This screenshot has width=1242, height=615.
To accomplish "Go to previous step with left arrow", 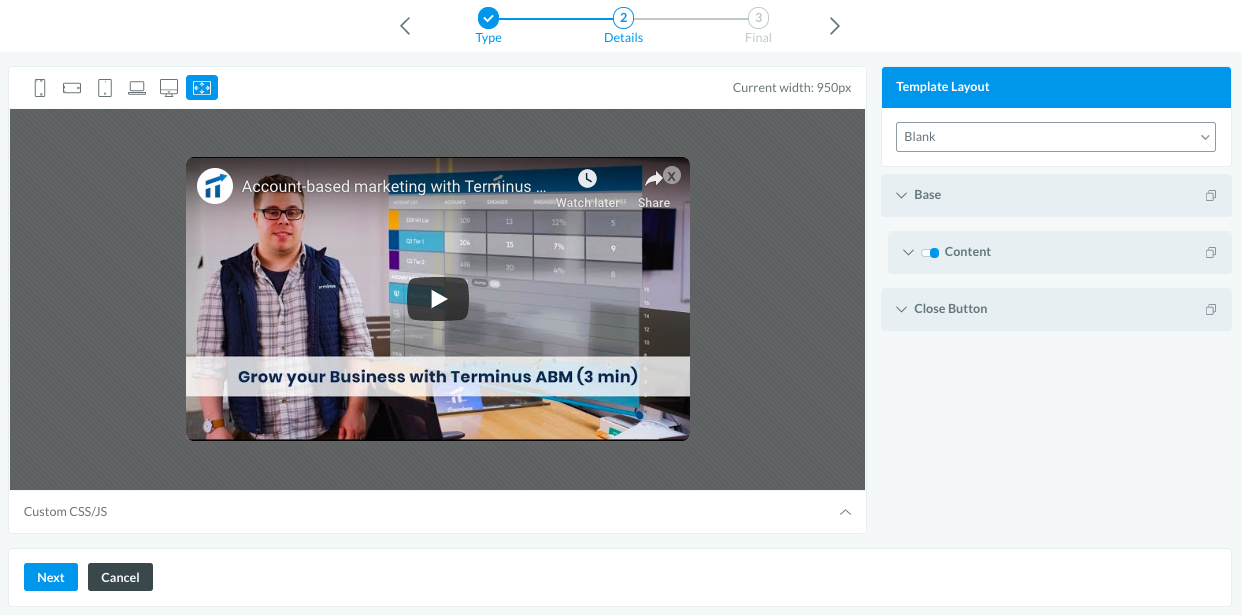I will 405,26.
